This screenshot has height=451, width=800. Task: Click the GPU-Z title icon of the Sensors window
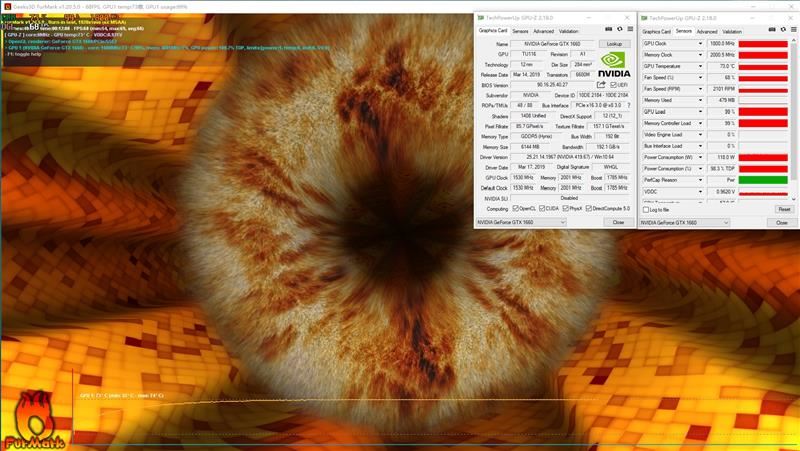tap(643, 18)
